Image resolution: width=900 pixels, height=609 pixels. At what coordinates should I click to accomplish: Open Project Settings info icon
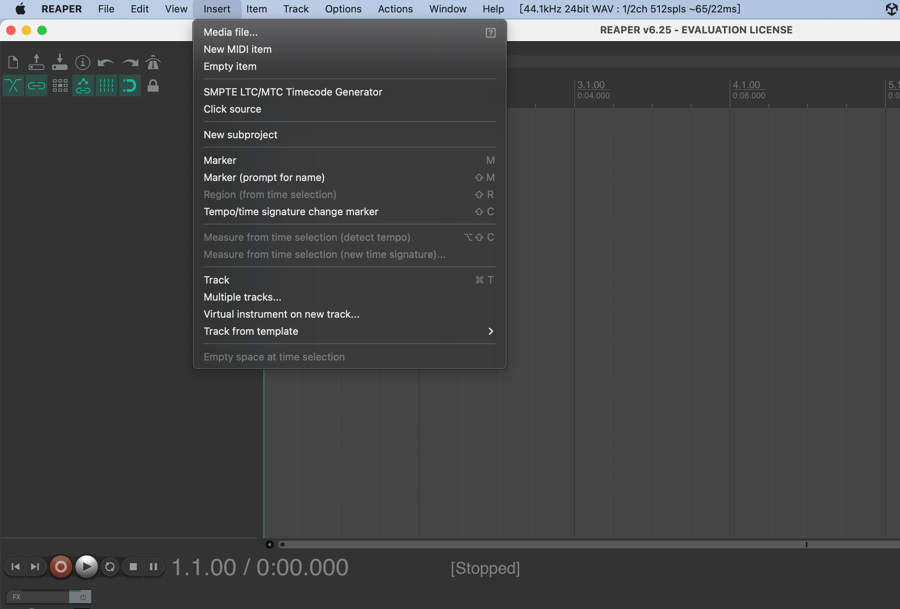tap(83, 63)
